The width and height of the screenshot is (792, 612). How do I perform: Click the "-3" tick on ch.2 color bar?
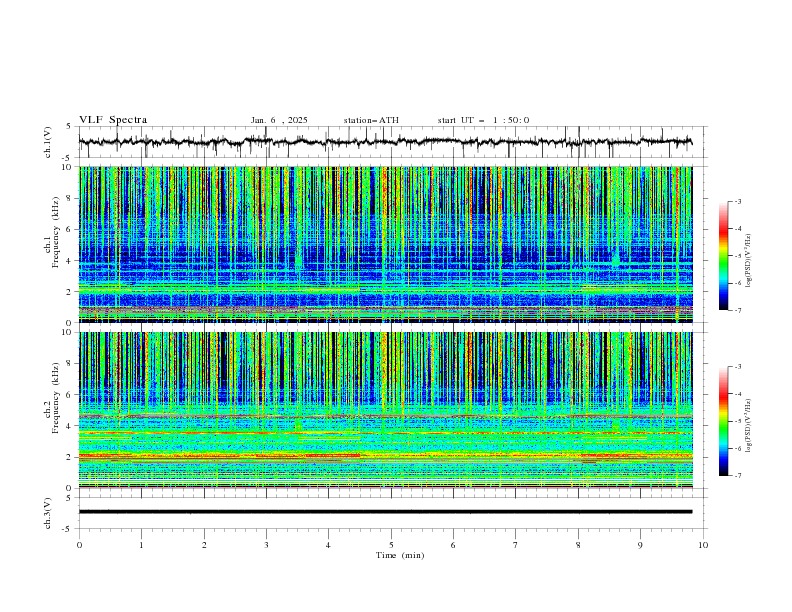click(738, 367)
